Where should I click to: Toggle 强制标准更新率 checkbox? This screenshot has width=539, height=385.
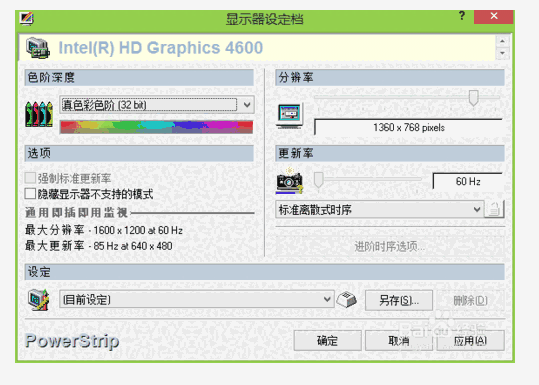pyautogui.click(x=30, y=178)
